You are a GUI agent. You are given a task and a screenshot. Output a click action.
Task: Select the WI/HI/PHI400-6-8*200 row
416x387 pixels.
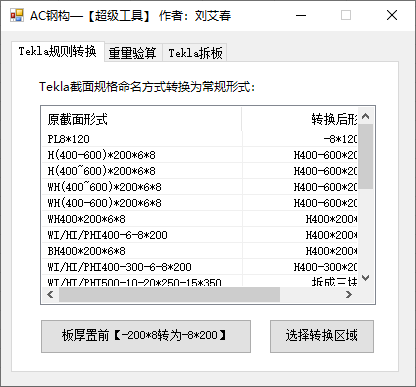pos(200,235)
